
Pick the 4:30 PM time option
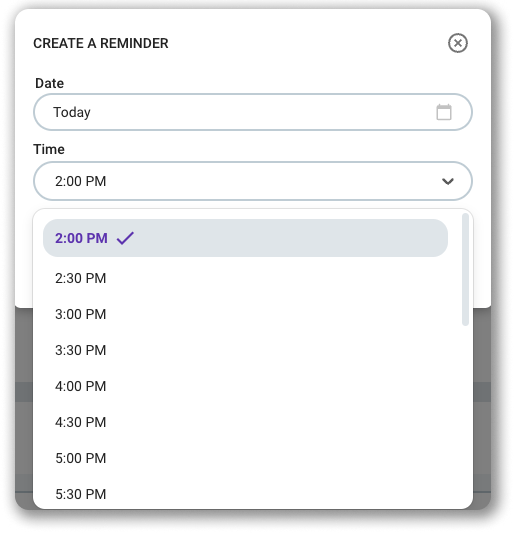245,422
